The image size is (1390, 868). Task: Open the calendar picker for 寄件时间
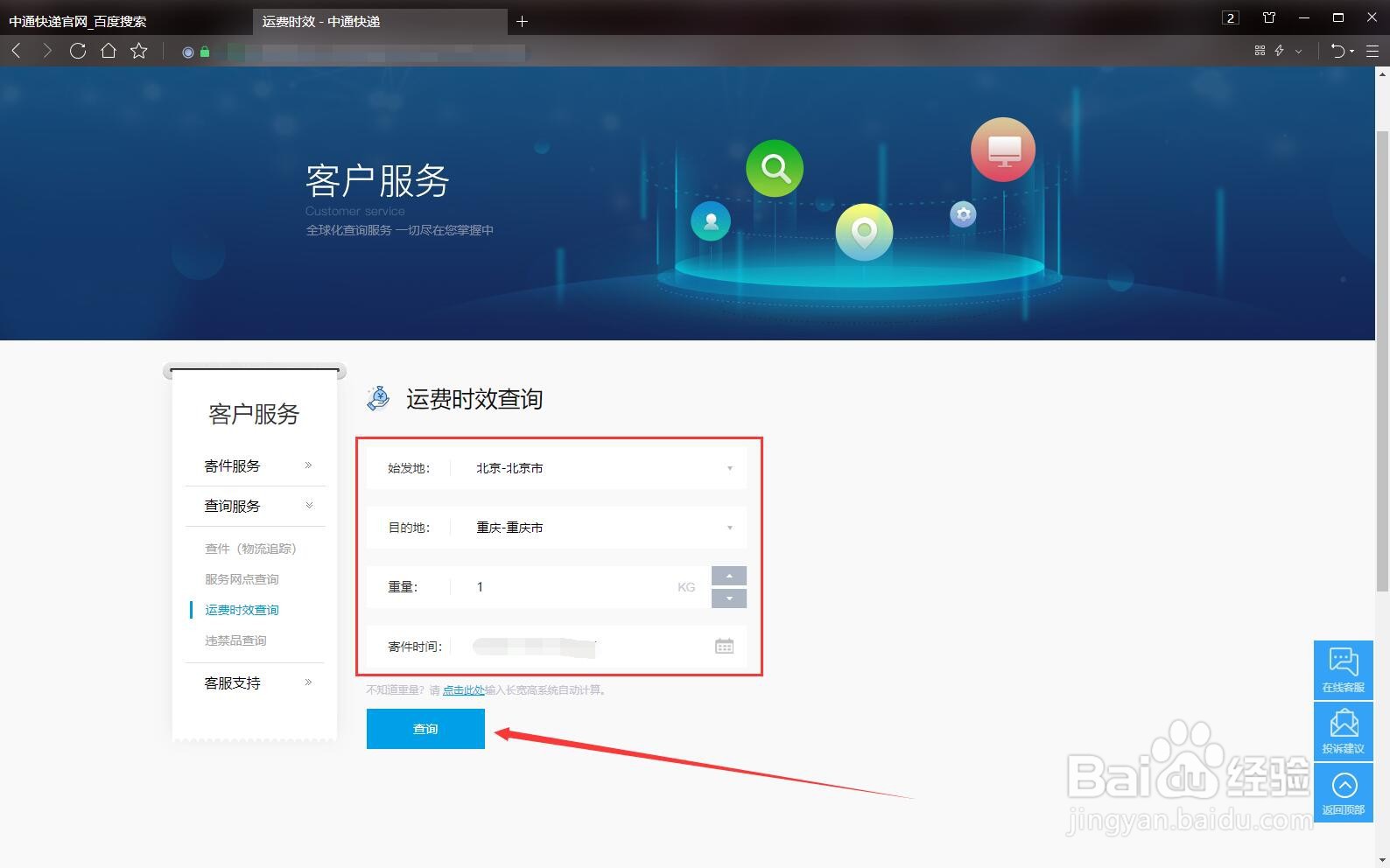724,647
